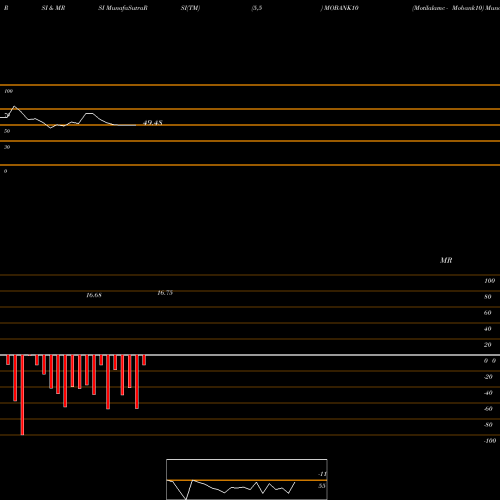Screen dimensions: 500x500
Task: Select the "SI(TM)" header label
Action: 190,8
